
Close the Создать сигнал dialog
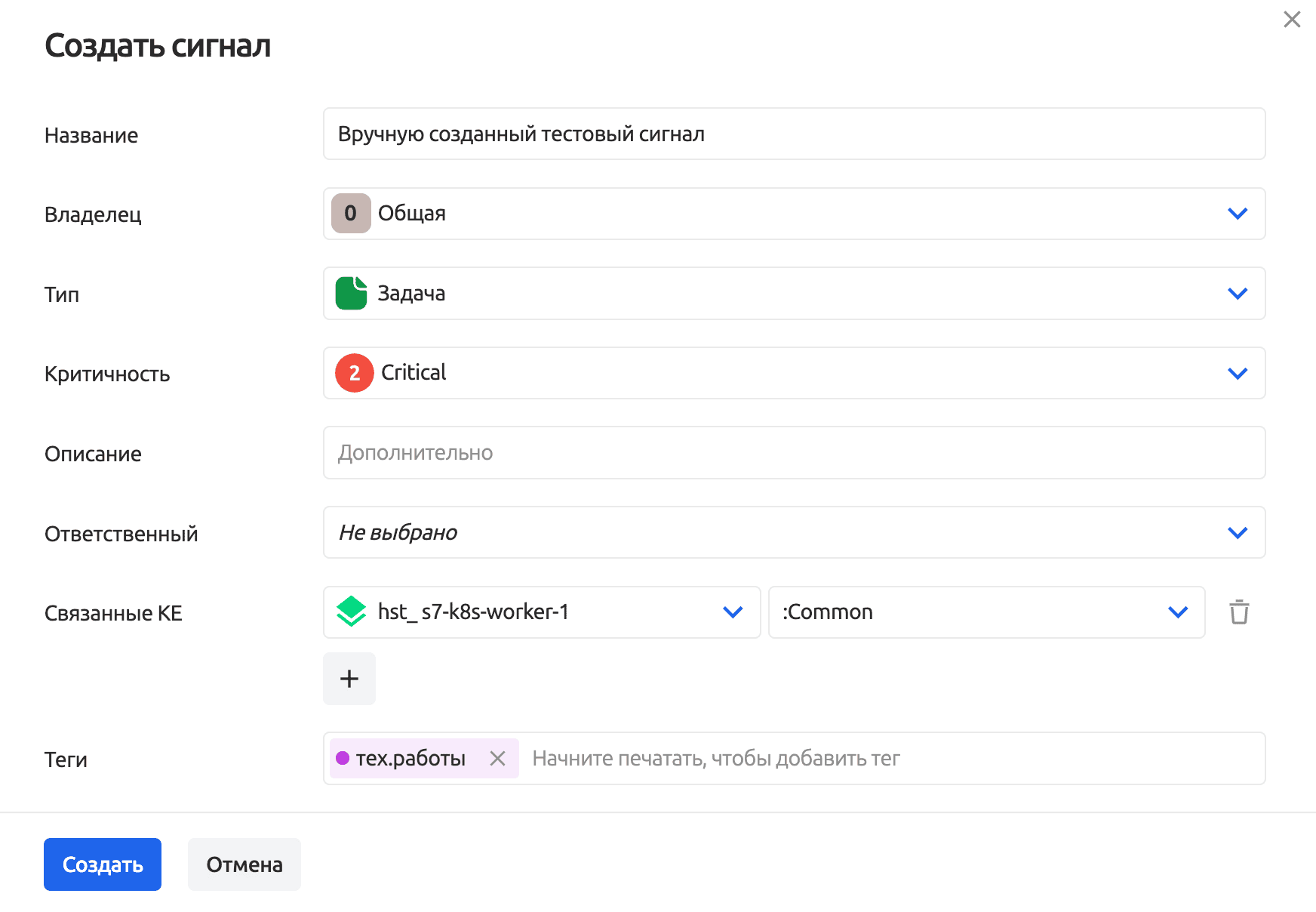[1292, 20]
